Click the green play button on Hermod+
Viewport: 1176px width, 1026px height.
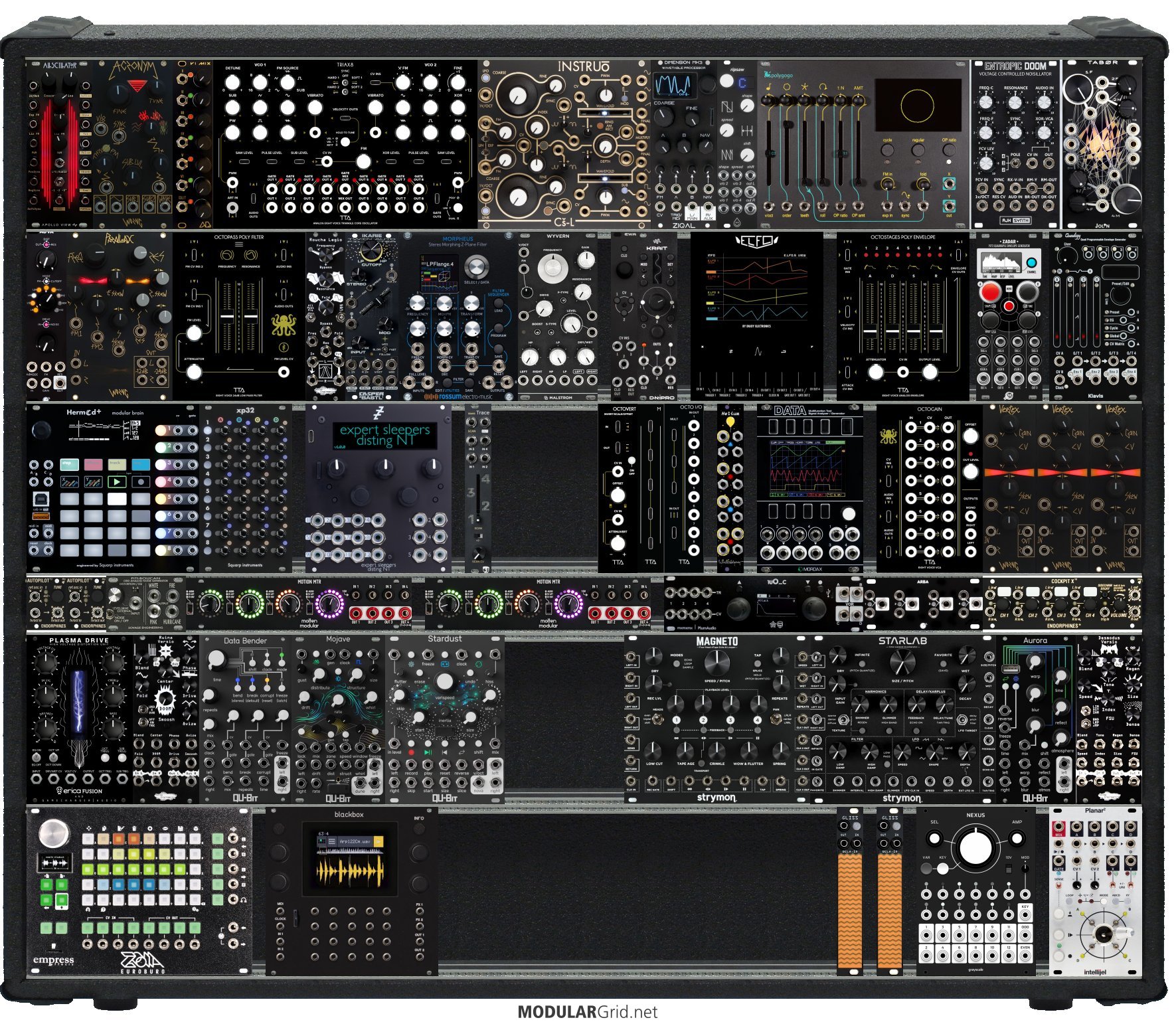116,481
